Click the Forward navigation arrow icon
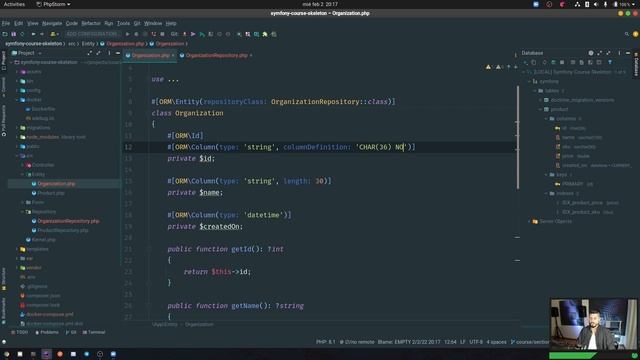The width and height of the screenshot is (640, 360). pyautogui.click(x=42, y=34)
